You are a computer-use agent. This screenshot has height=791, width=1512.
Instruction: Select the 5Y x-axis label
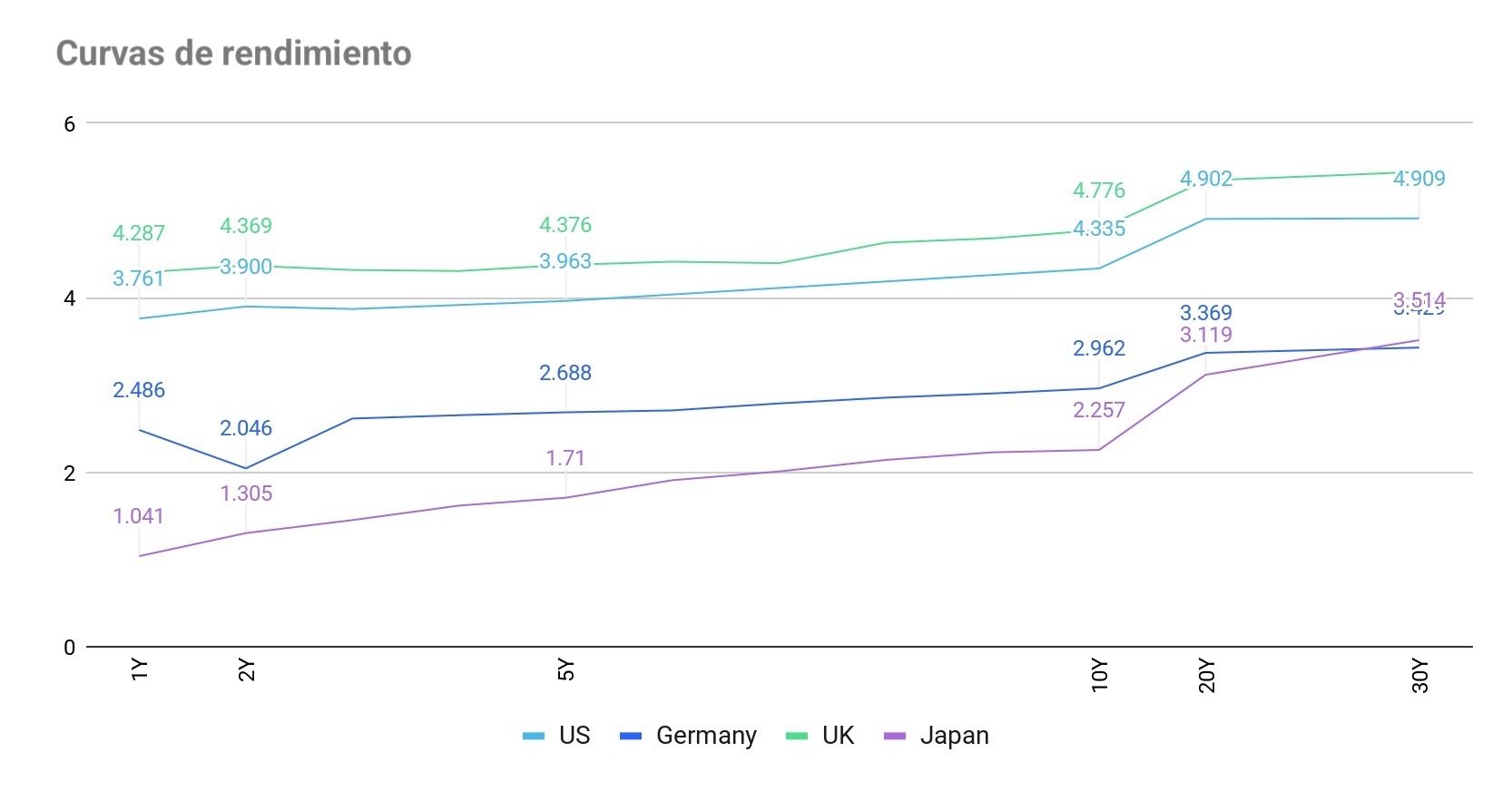(x=565, y=670)
